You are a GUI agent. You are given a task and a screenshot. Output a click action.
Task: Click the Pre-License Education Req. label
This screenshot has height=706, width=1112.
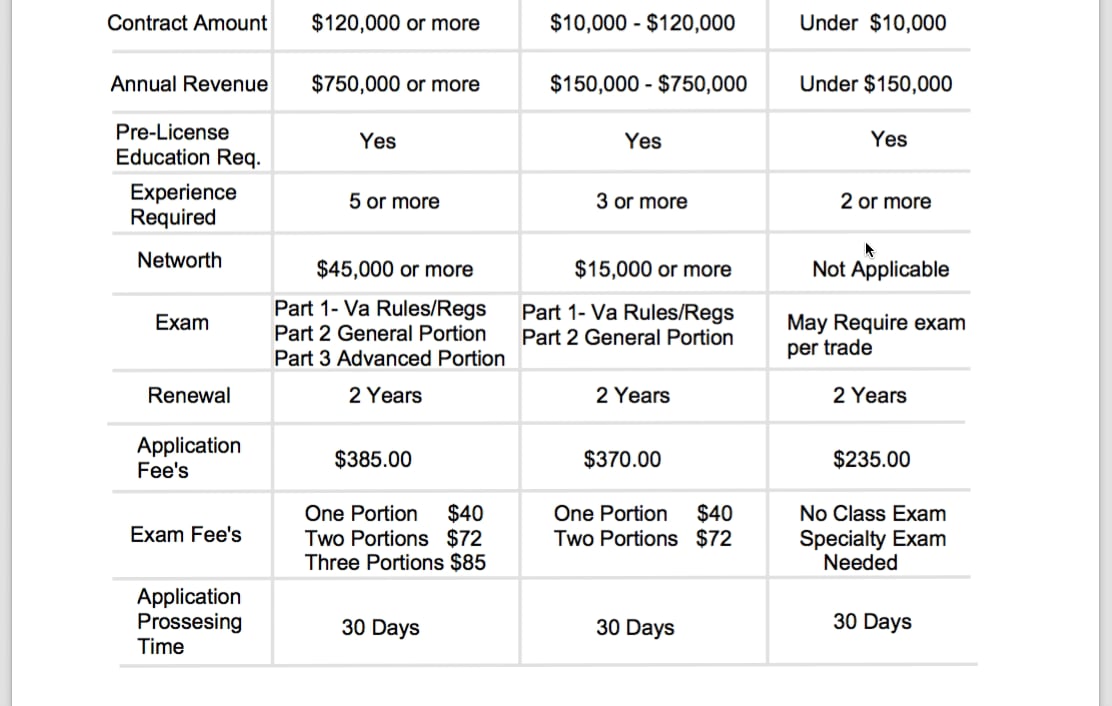click(x=188, y=145)
